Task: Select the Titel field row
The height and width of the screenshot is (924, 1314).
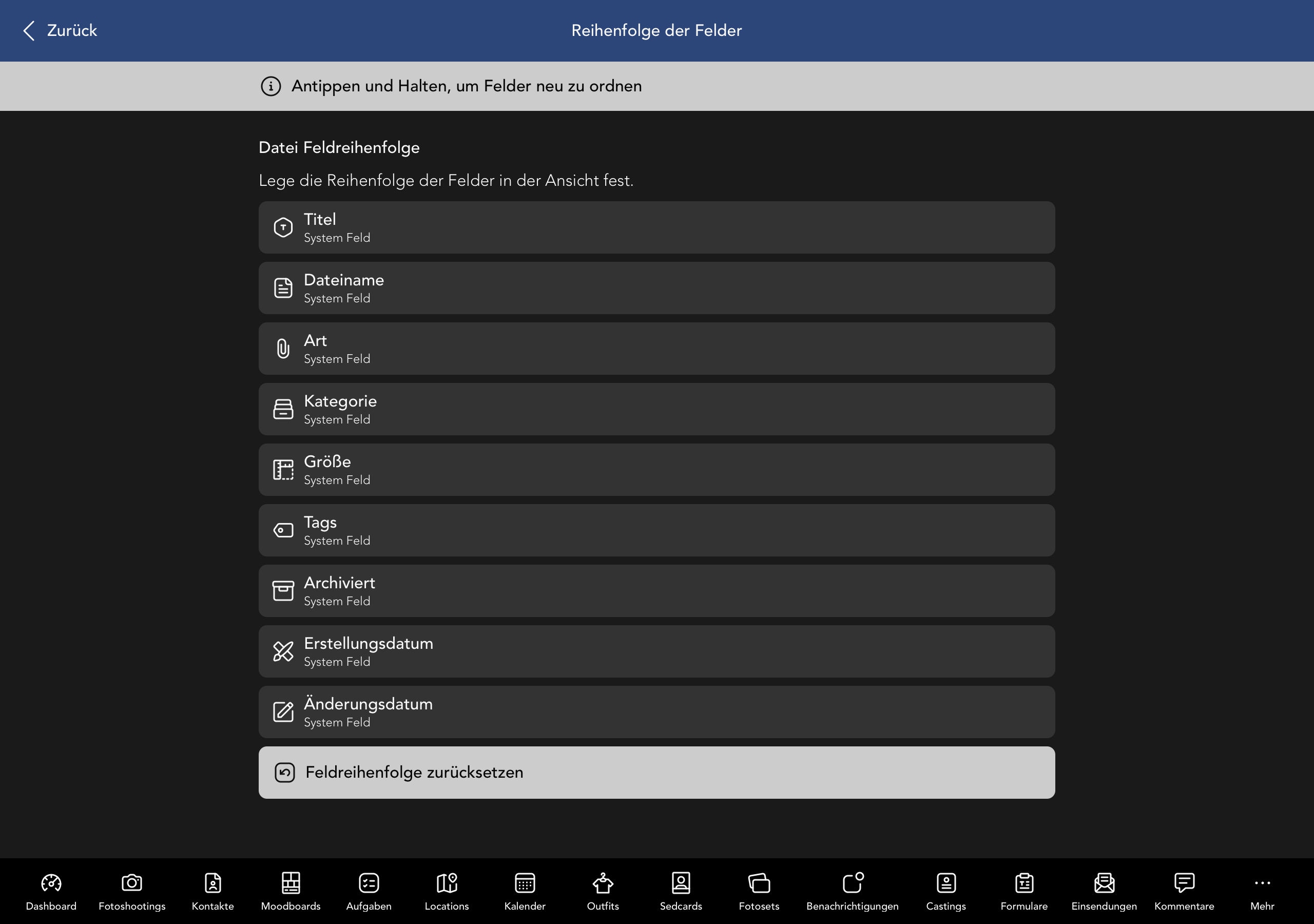Action: [656, 227]
